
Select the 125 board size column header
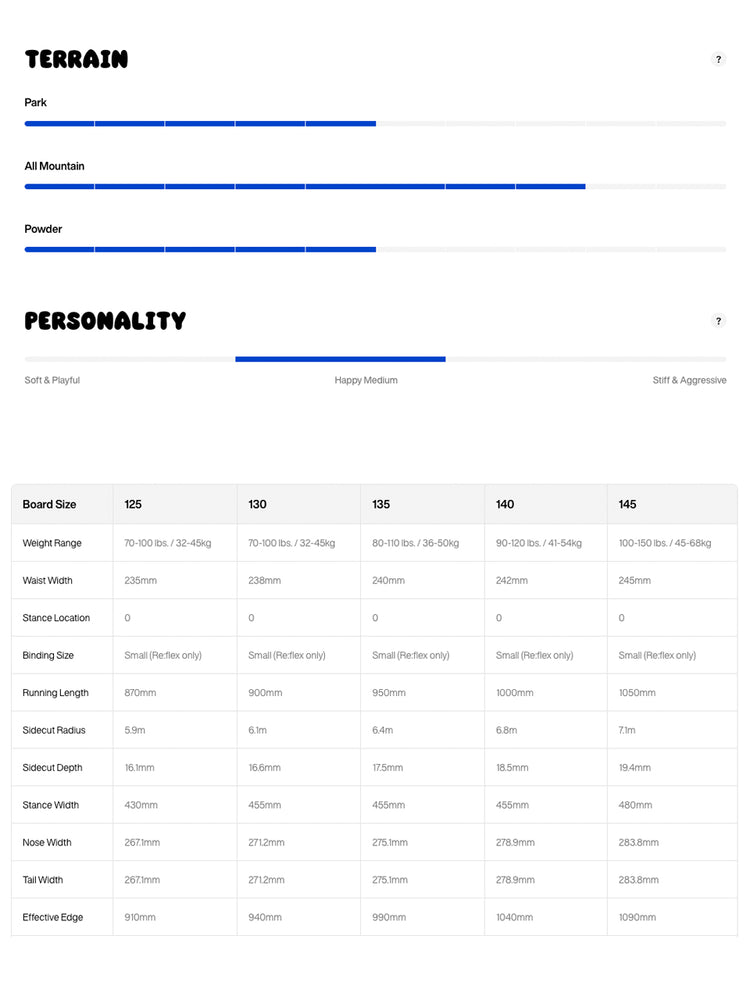(133, 504)
